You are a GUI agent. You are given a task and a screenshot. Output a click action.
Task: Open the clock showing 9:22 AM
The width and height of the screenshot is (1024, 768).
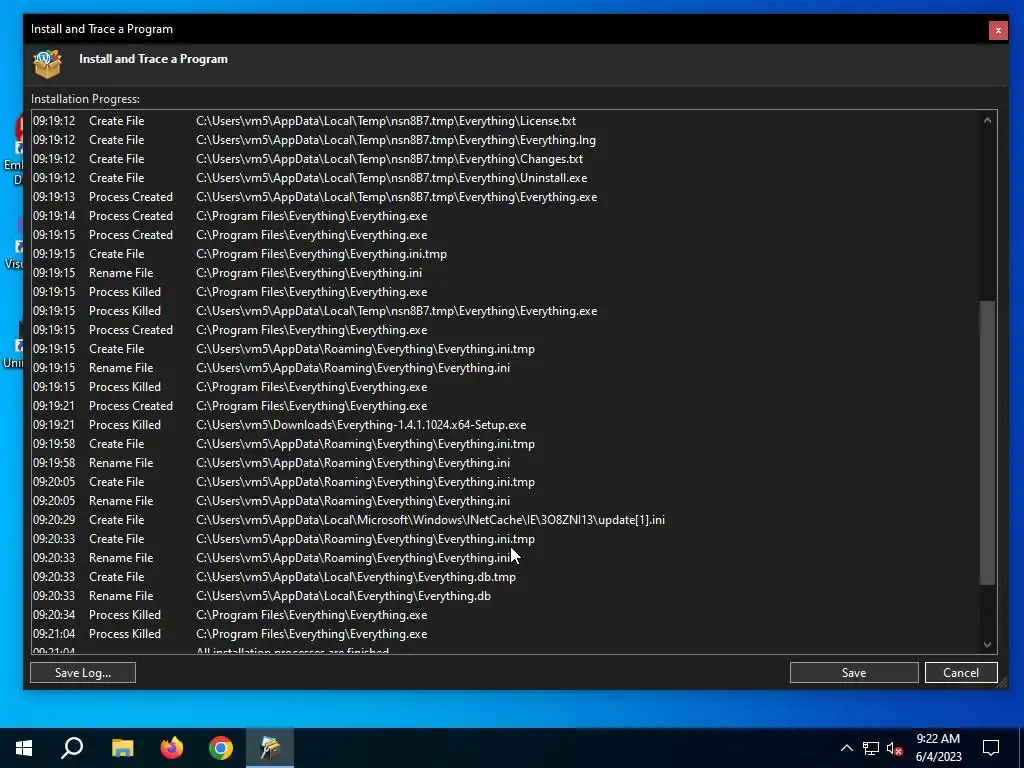pos(938,748)
